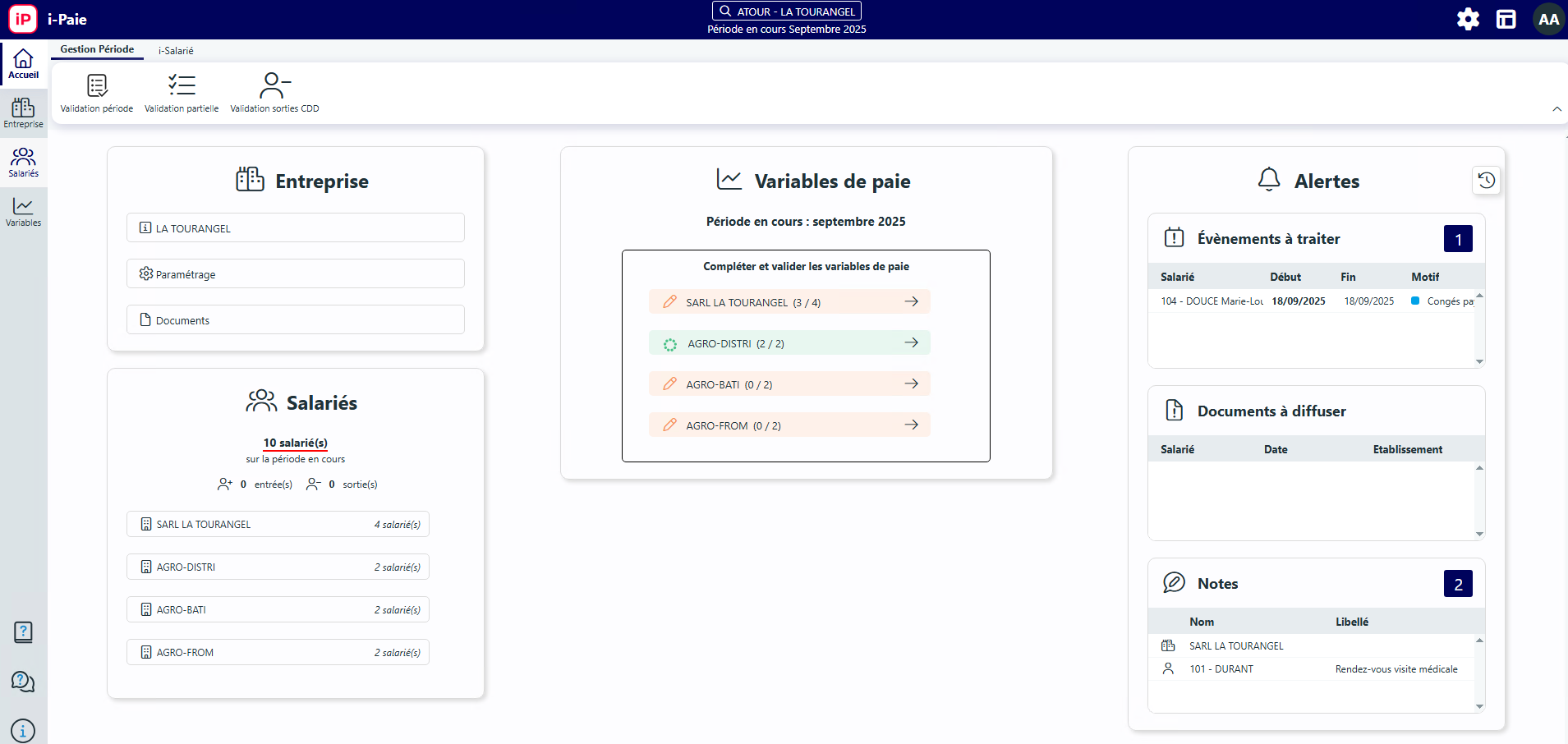
Task: Open Variables section in sidebar
Action: click(x=23, y=212)
